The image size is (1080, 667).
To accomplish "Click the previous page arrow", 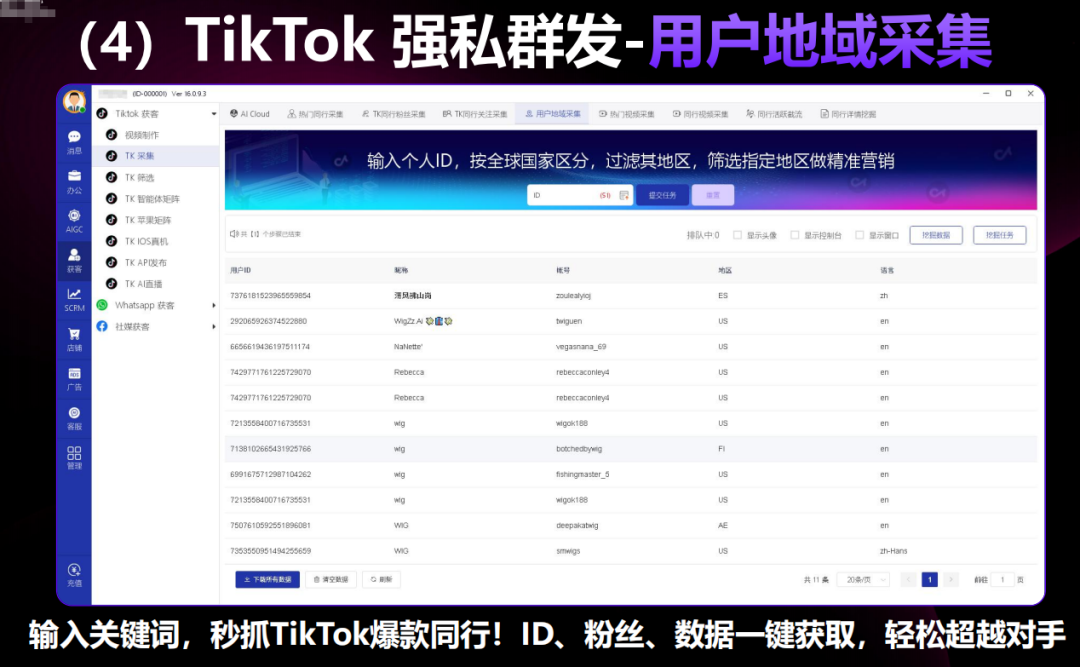I will [x=908, y=580].
